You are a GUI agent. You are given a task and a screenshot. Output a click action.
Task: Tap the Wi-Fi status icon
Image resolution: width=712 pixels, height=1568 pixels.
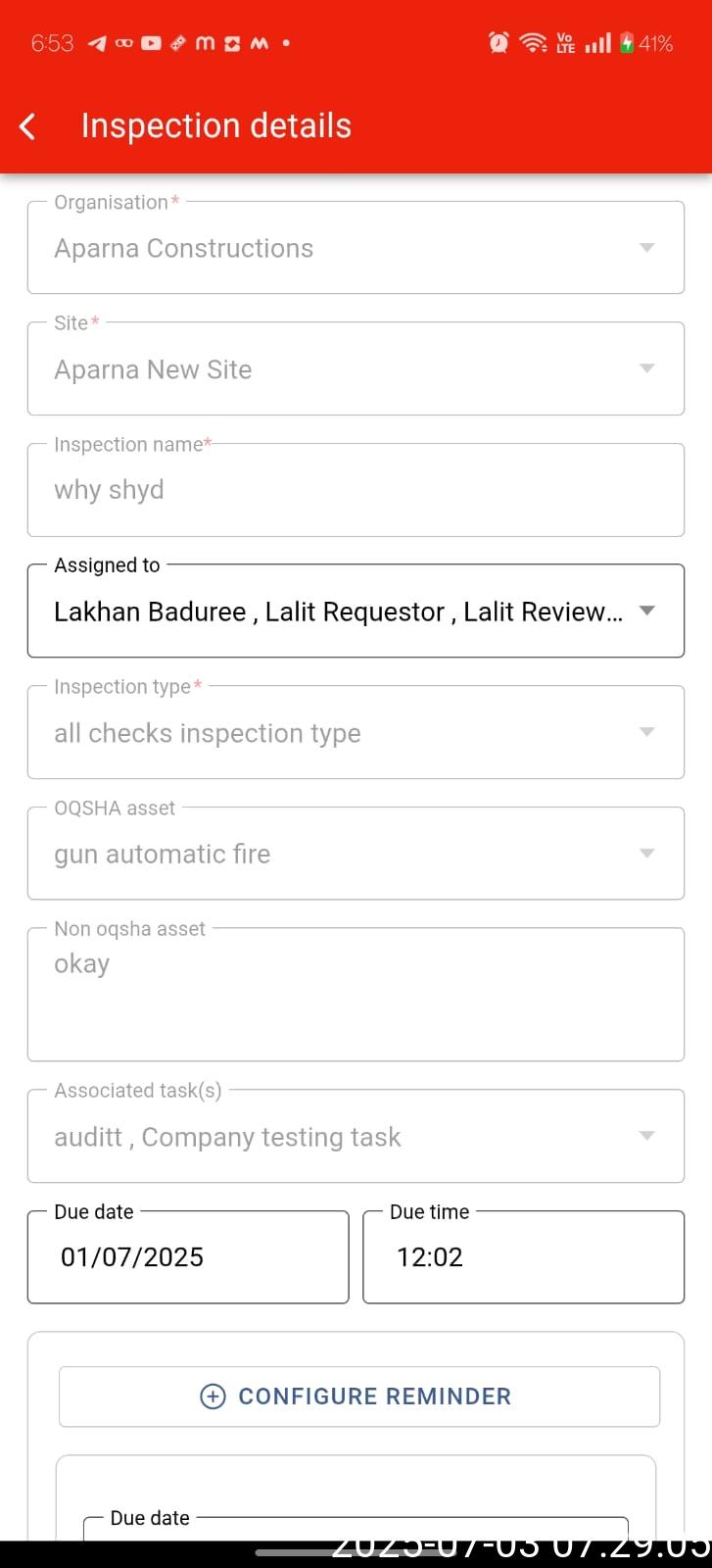coord(533,42)
